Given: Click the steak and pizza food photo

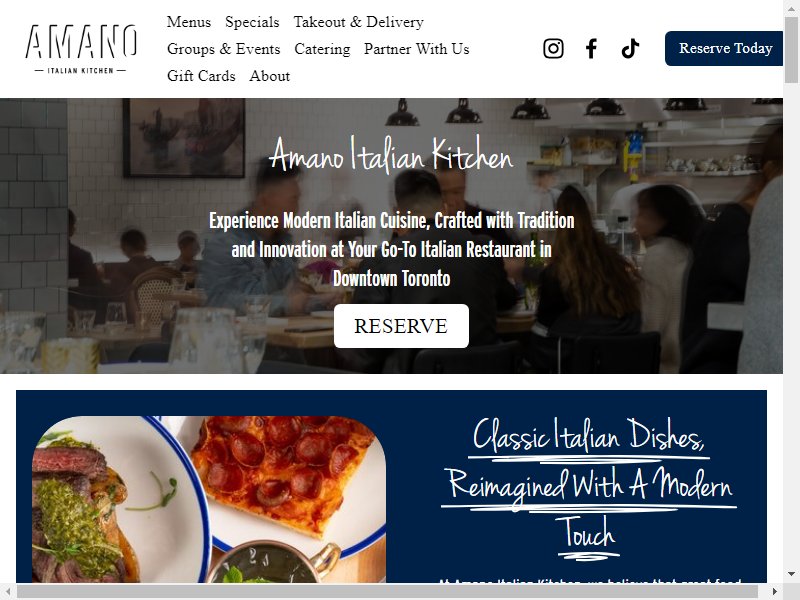Looking at the screenshot, I should (209, 499).
